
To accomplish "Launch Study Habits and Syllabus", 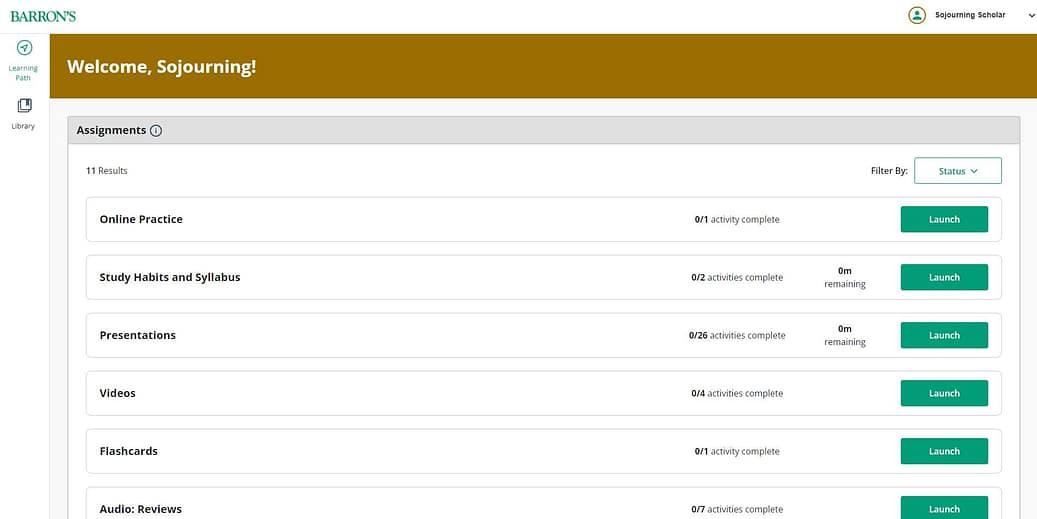I will [944, 278].
